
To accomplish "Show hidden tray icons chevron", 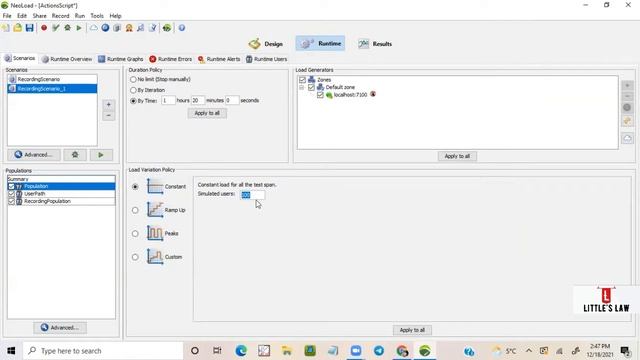I will point(529,351).
